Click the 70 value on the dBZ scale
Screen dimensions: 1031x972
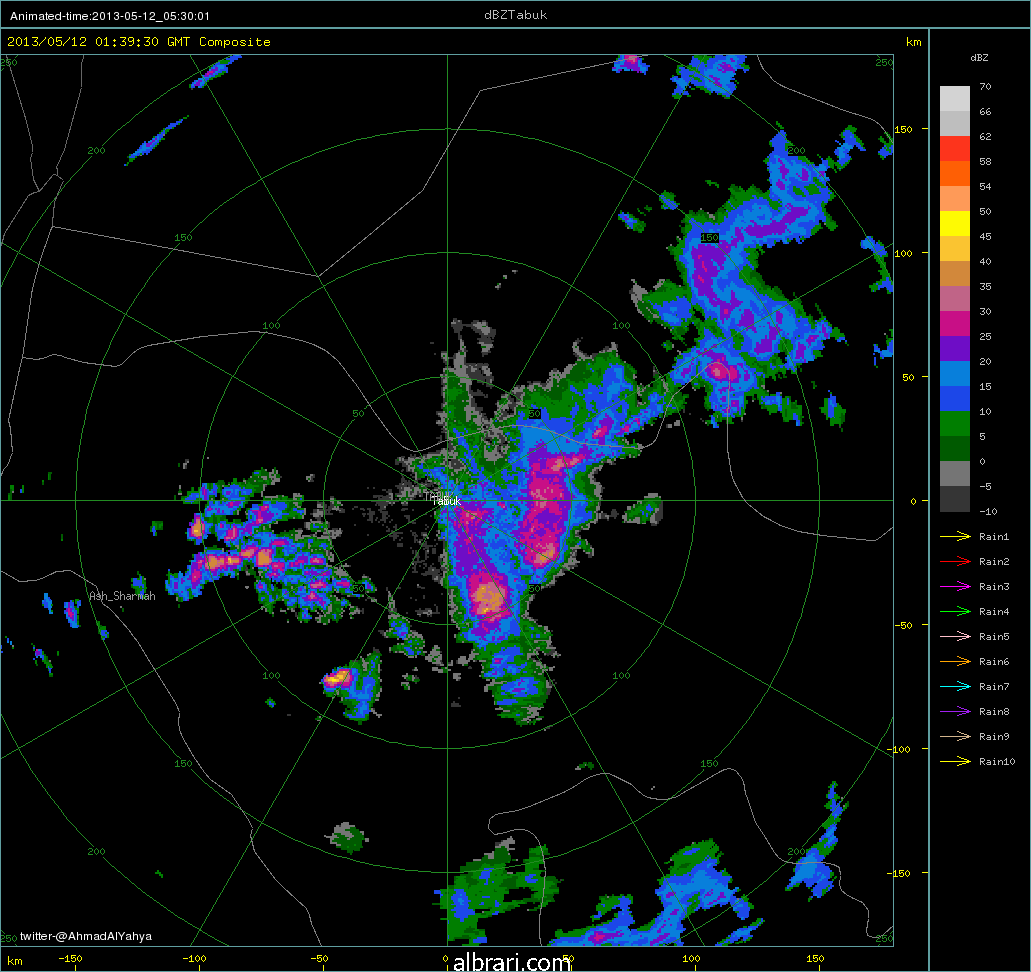(985, 86)
